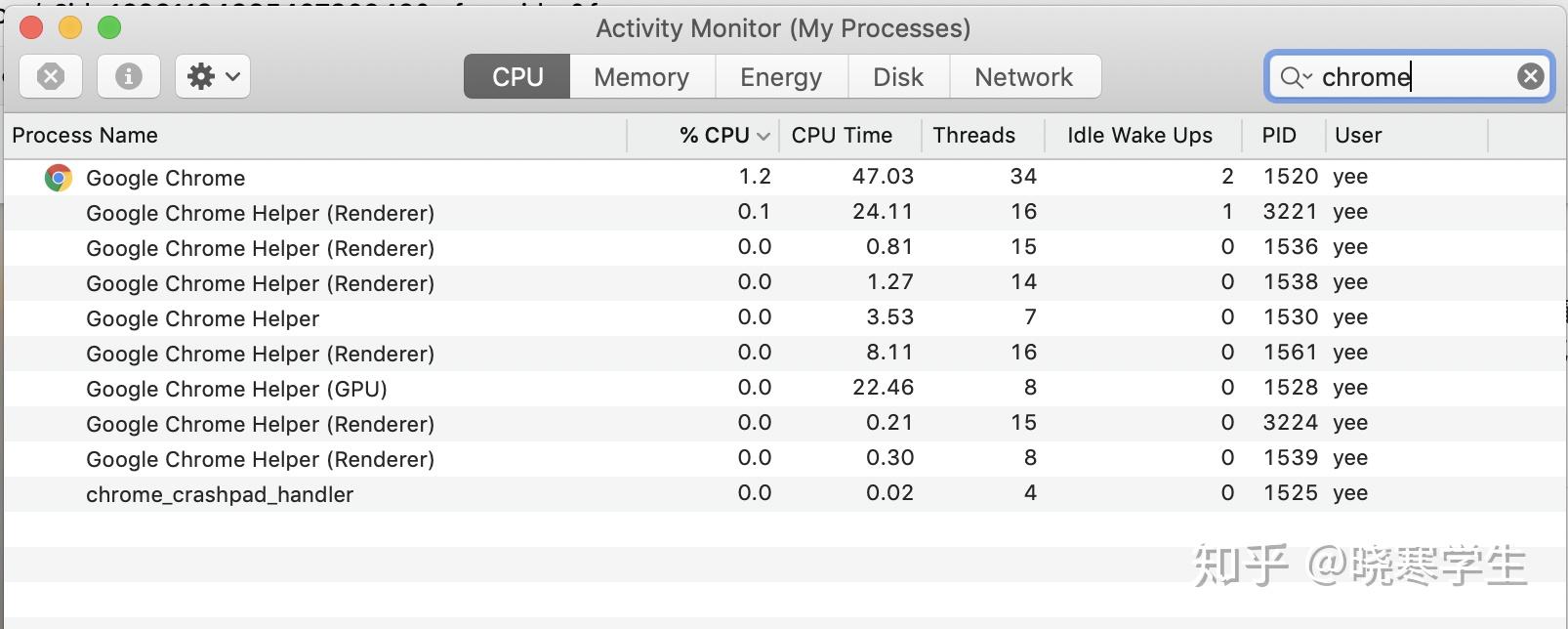Open process info with the inspect icon
Image resolution: width=1568 pixels, height=629 pixels.
click(x=129, y=76)
